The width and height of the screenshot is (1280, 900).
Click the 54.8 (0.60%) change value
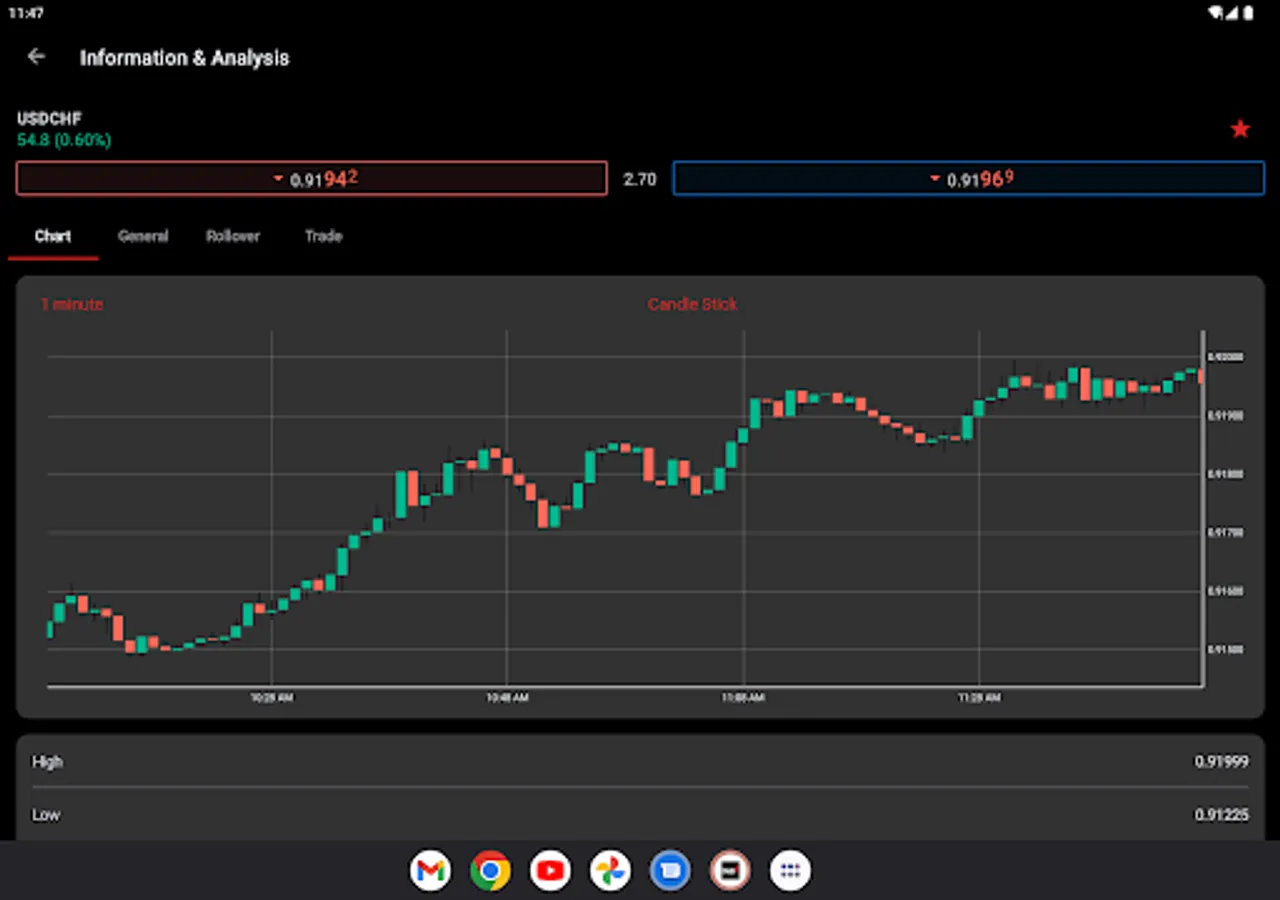[x=64, y=140]
